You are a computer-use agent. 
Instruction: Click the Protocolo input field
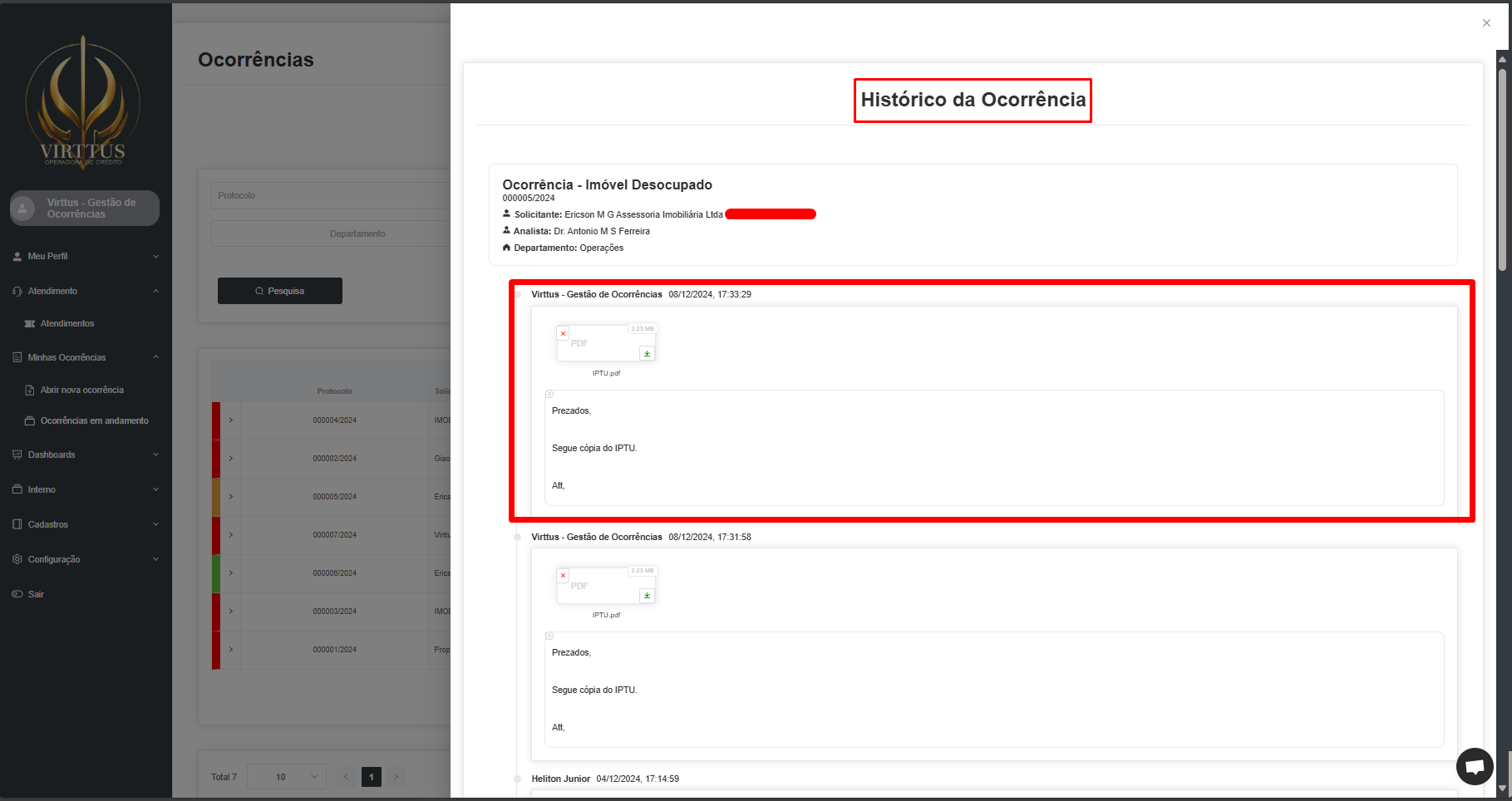pos(331,195)
